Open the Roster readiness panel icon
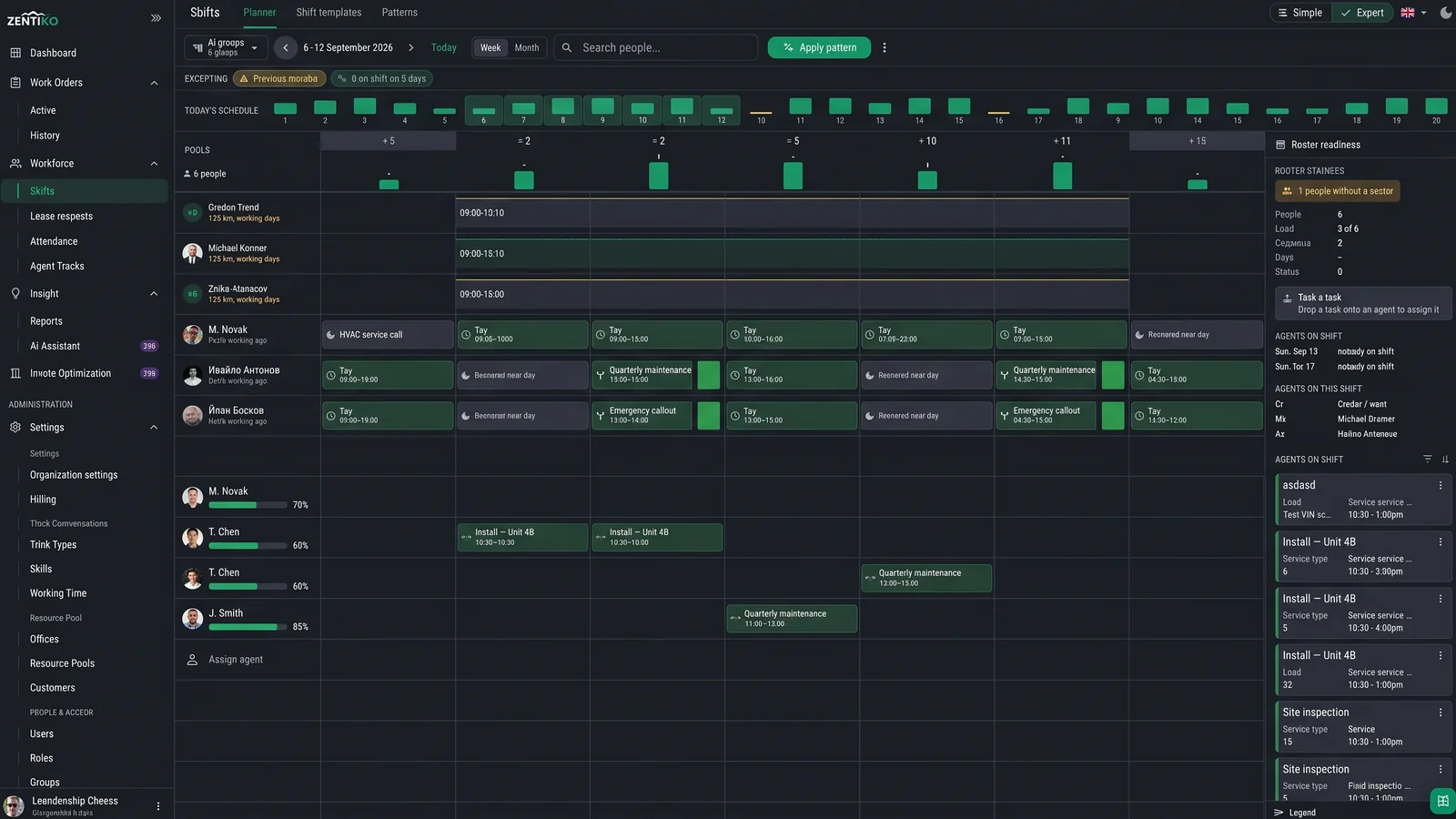The image size is (1456, 819). point(1280,145)
